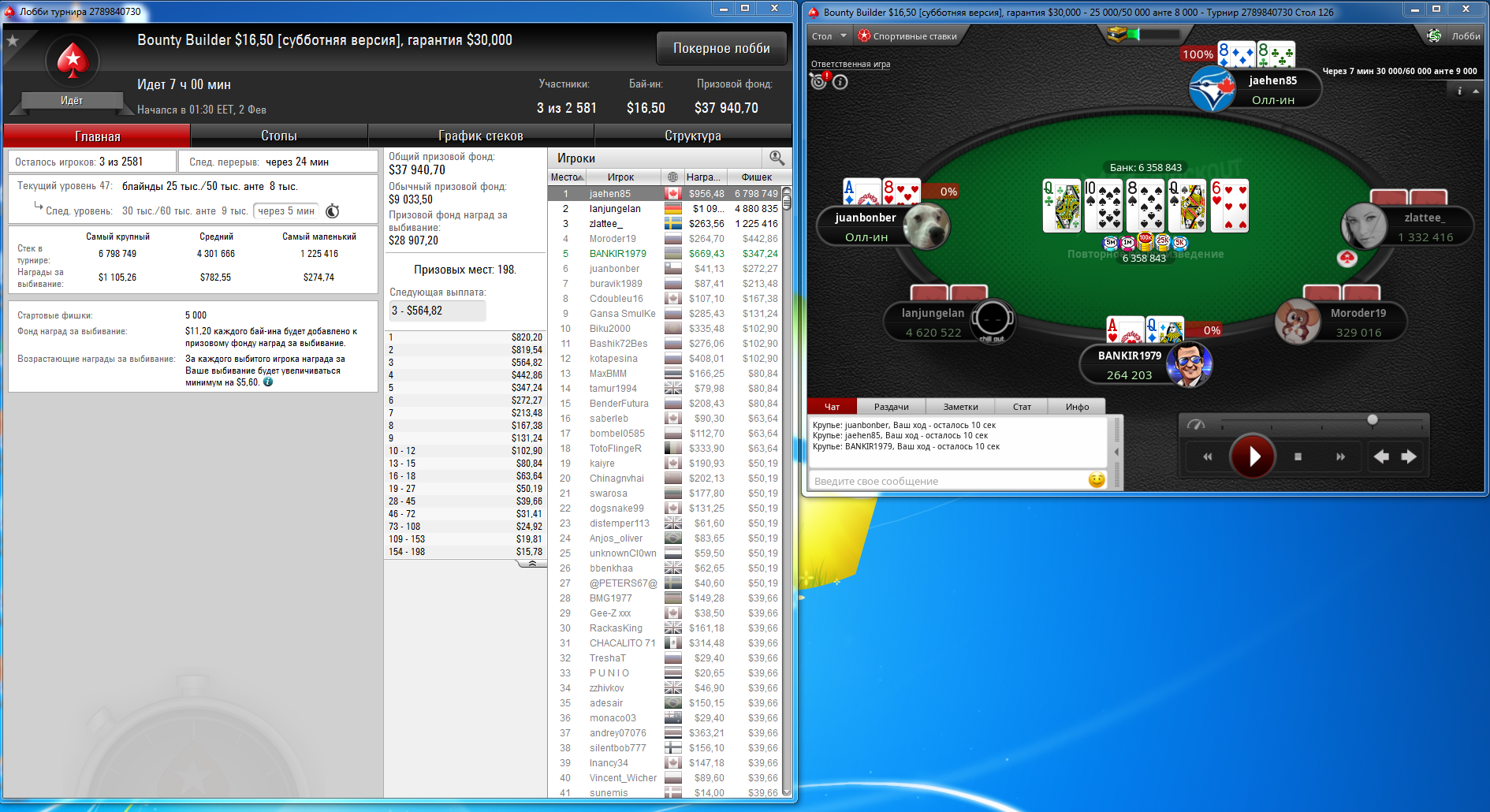Click the tournament clock icon beside next level

[333, 210]
